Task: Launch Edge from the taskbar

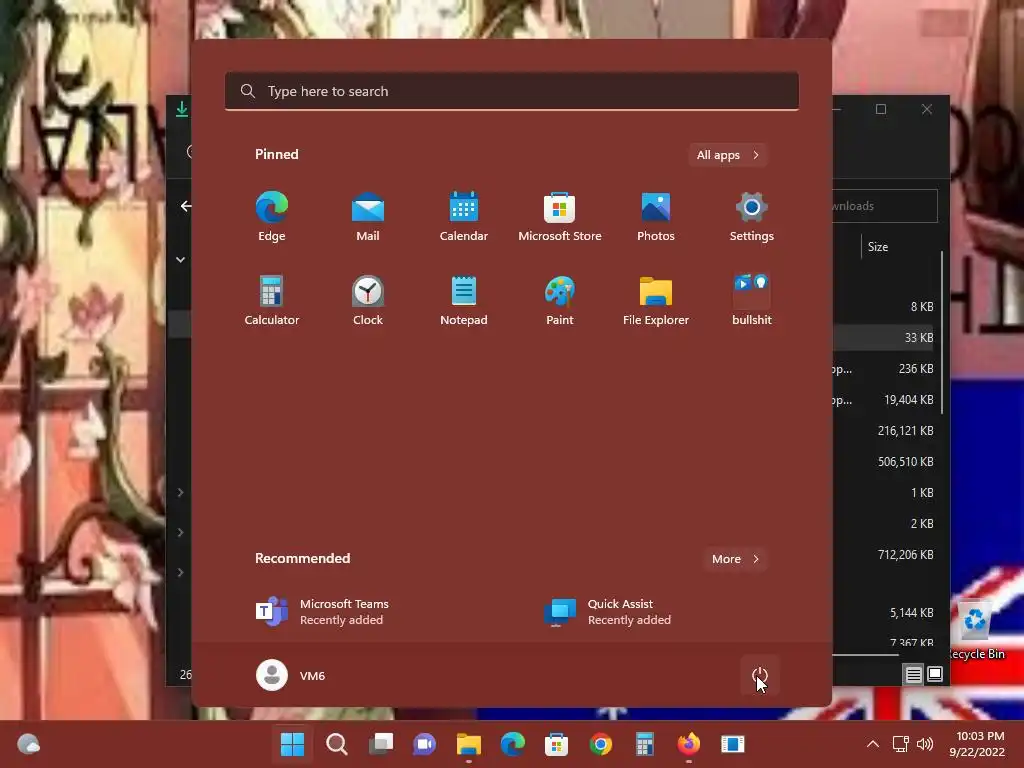Action: (513, 744)
